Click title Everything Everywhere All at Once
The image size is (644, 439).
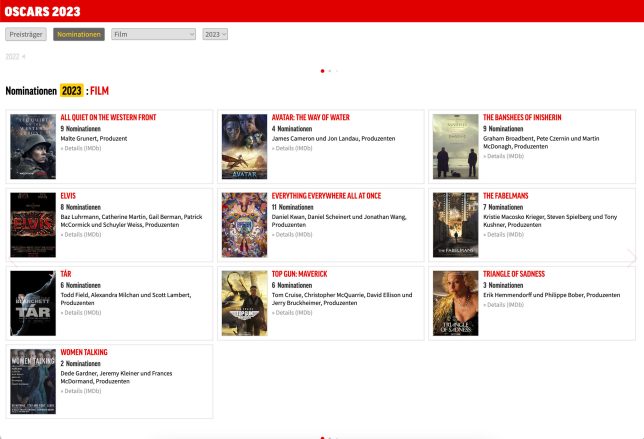click(x=327, y=196)
